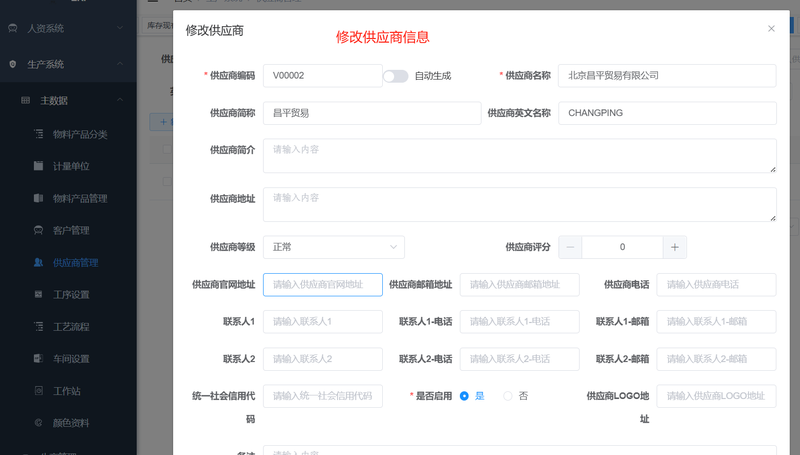Click the 生产系统 sidebar icon
800x455 pixels.
click(x=13, y=64)
